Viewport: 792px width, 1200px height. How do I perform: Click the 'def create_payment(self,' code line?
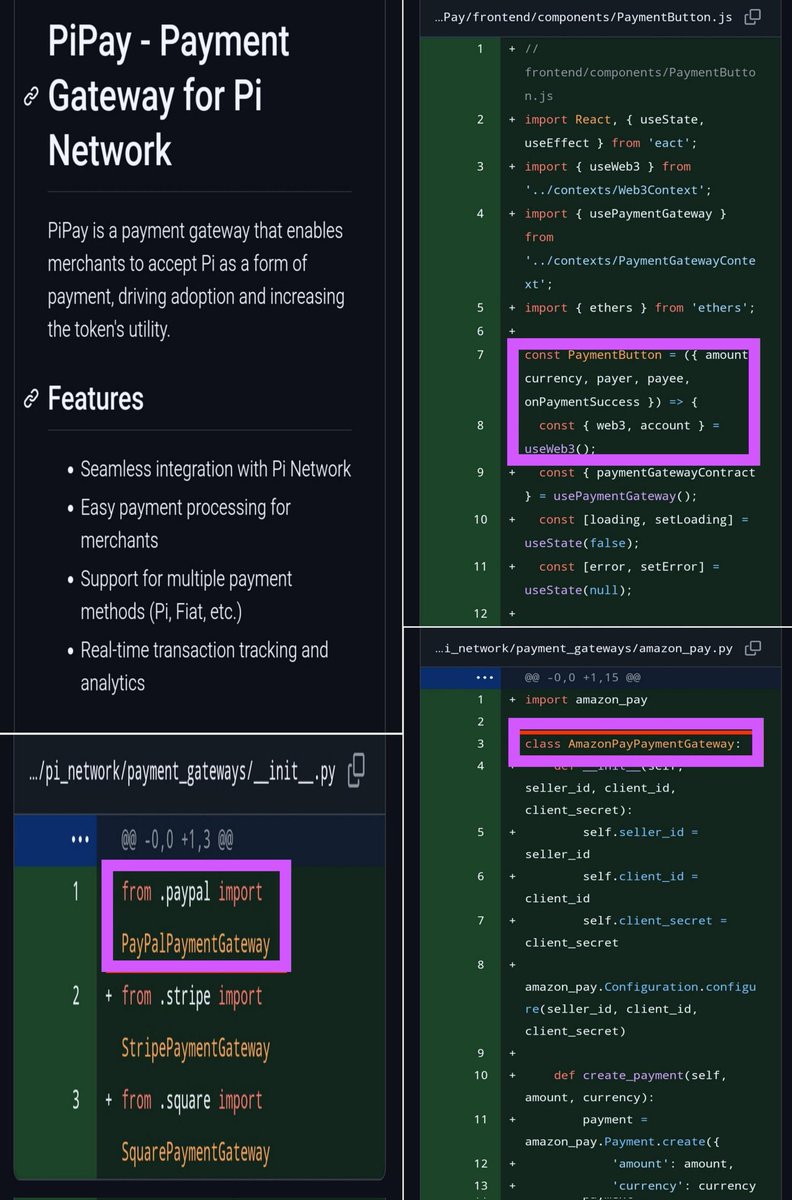(640, 1075)
